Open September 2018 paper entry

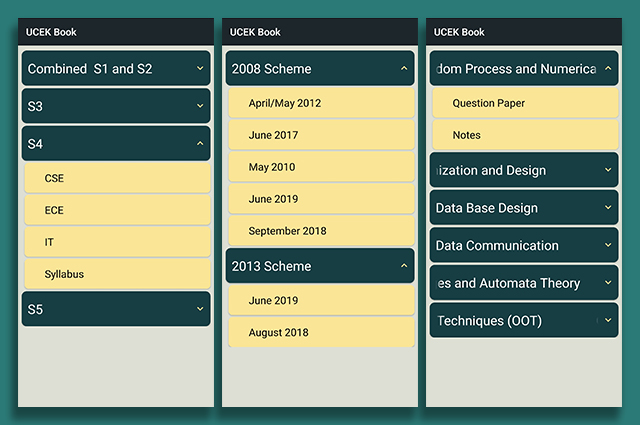[320, 231]
